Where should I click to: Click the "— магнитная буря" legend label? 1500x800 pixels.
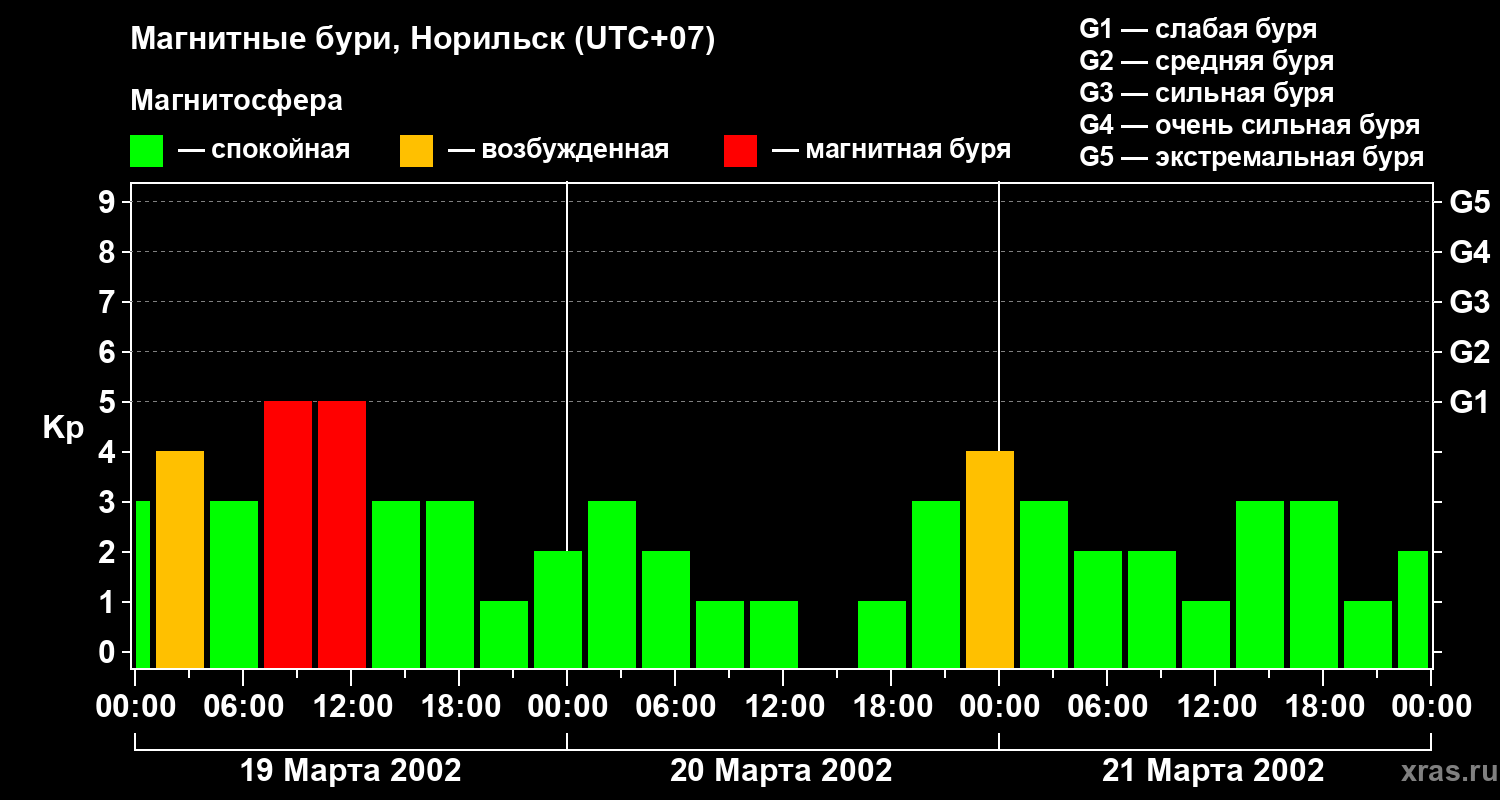(x=892, y=150)
